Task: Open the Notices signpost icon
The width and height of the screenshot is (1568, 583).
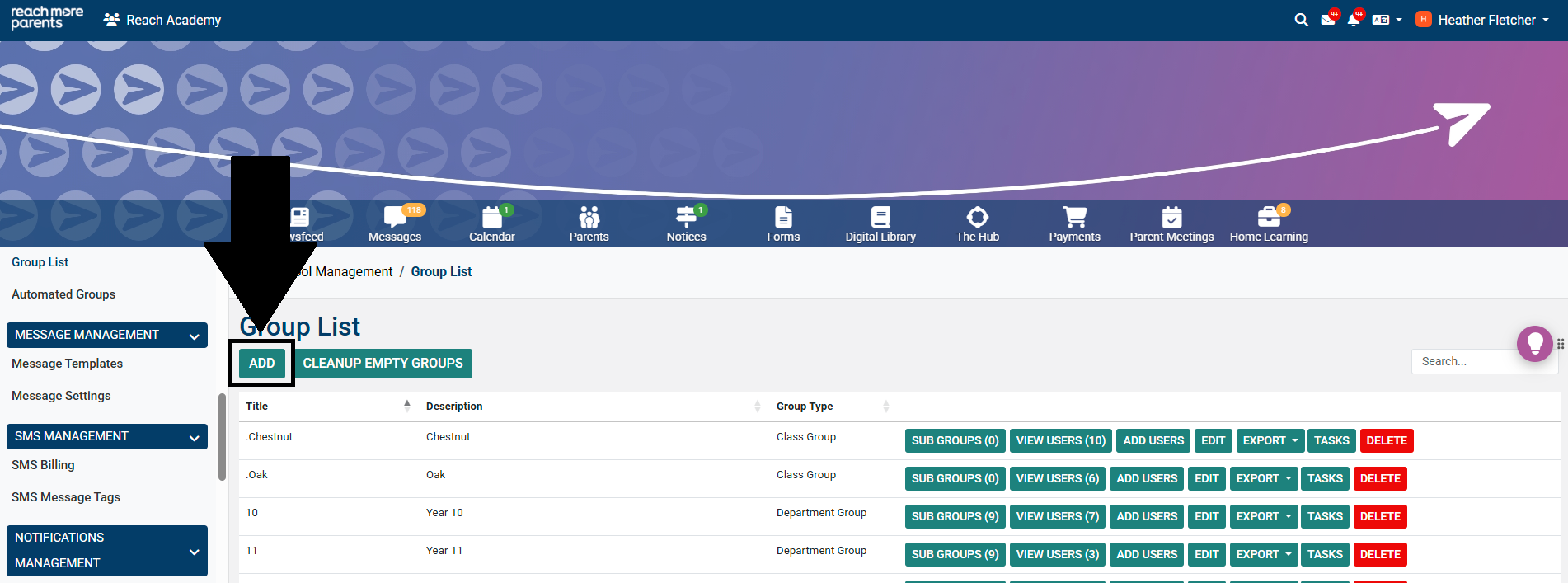Action: click(686, 218)
